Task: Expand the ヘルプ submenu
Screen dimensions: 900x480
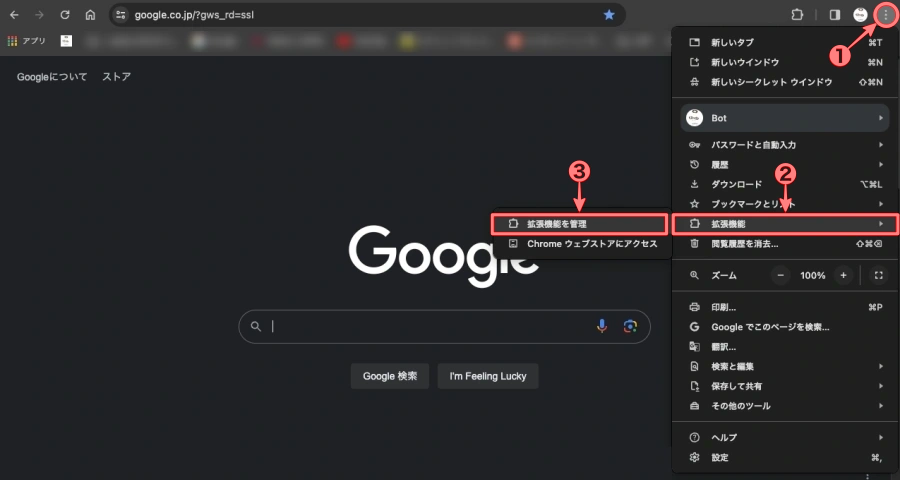Action: coord(785,438)
